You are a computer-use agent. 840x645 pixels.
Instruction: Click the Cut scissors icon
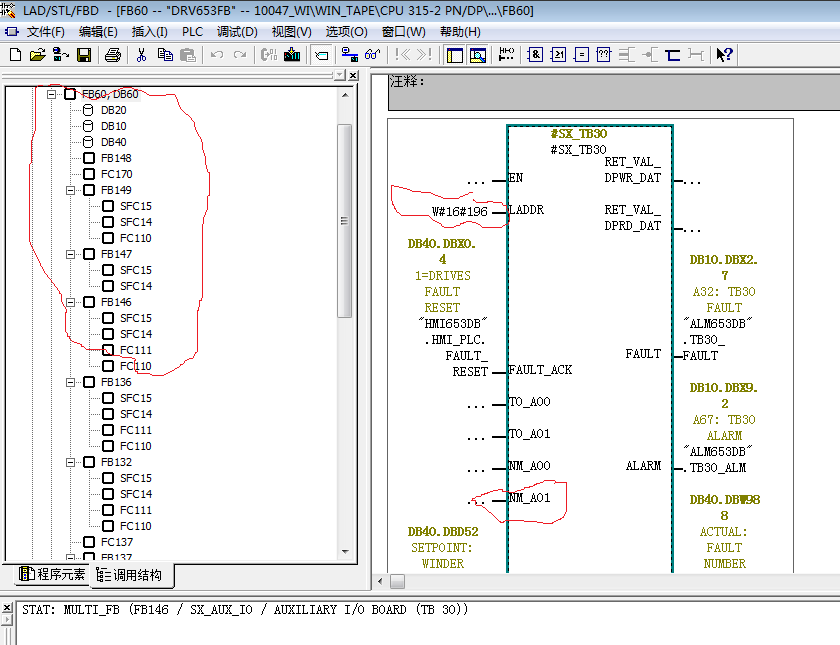click(x=142, y=55)
